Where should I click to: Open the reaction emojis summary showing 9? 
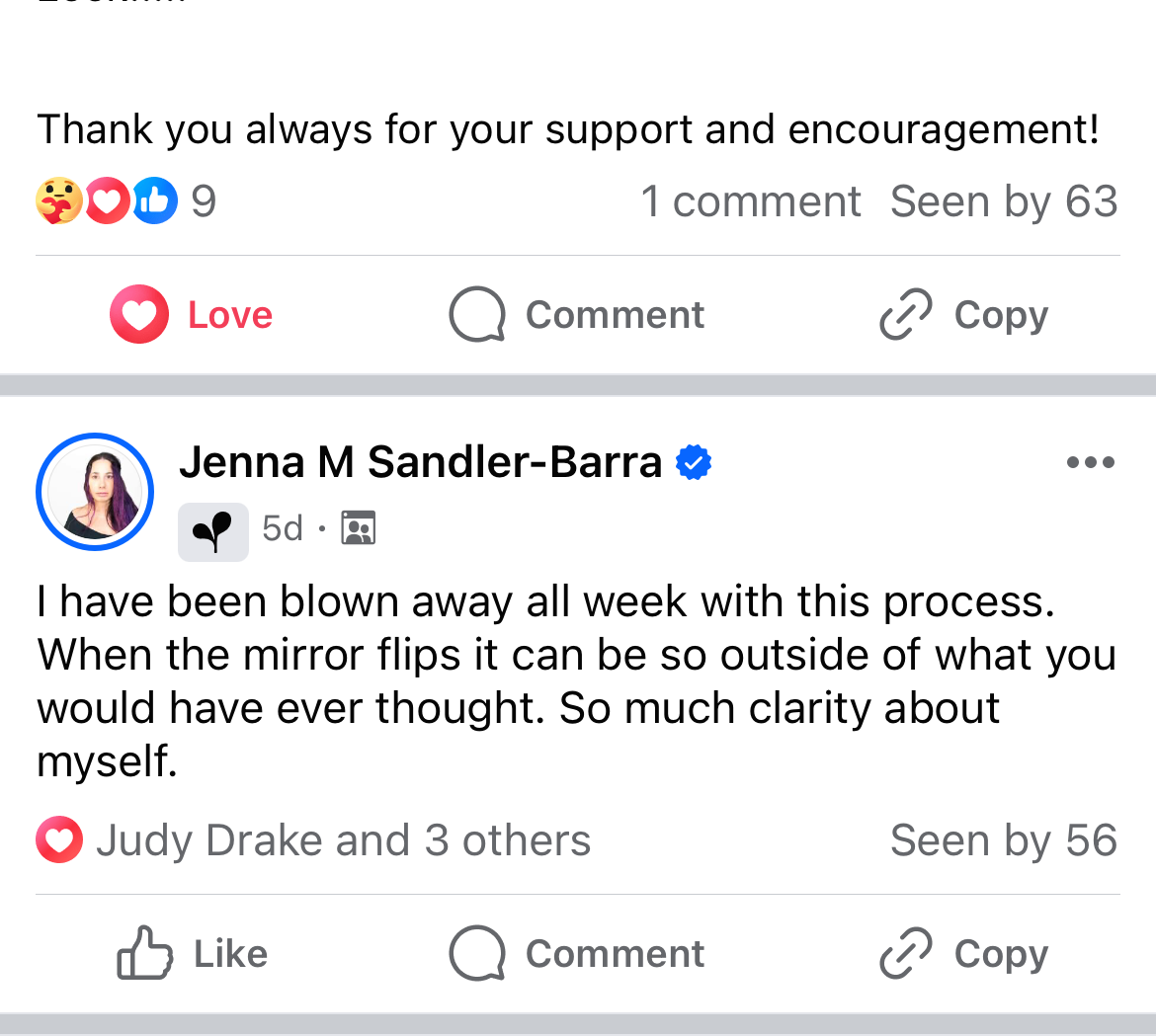(125, 201)
